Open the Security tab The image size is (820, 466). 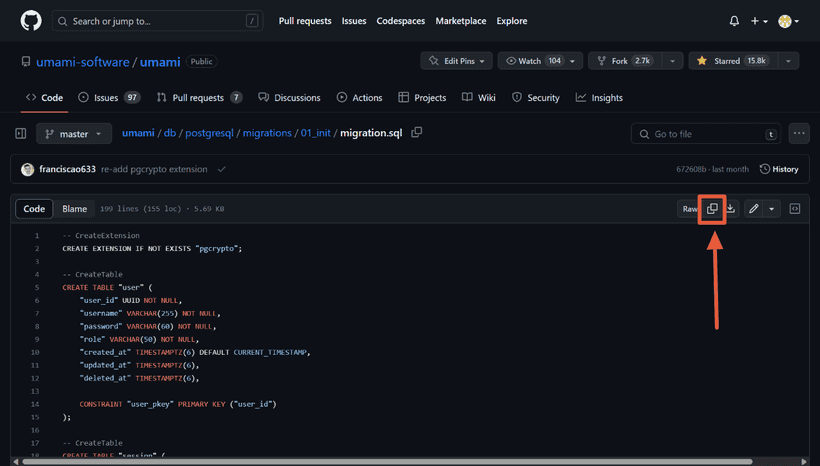(x=536, y=98)
